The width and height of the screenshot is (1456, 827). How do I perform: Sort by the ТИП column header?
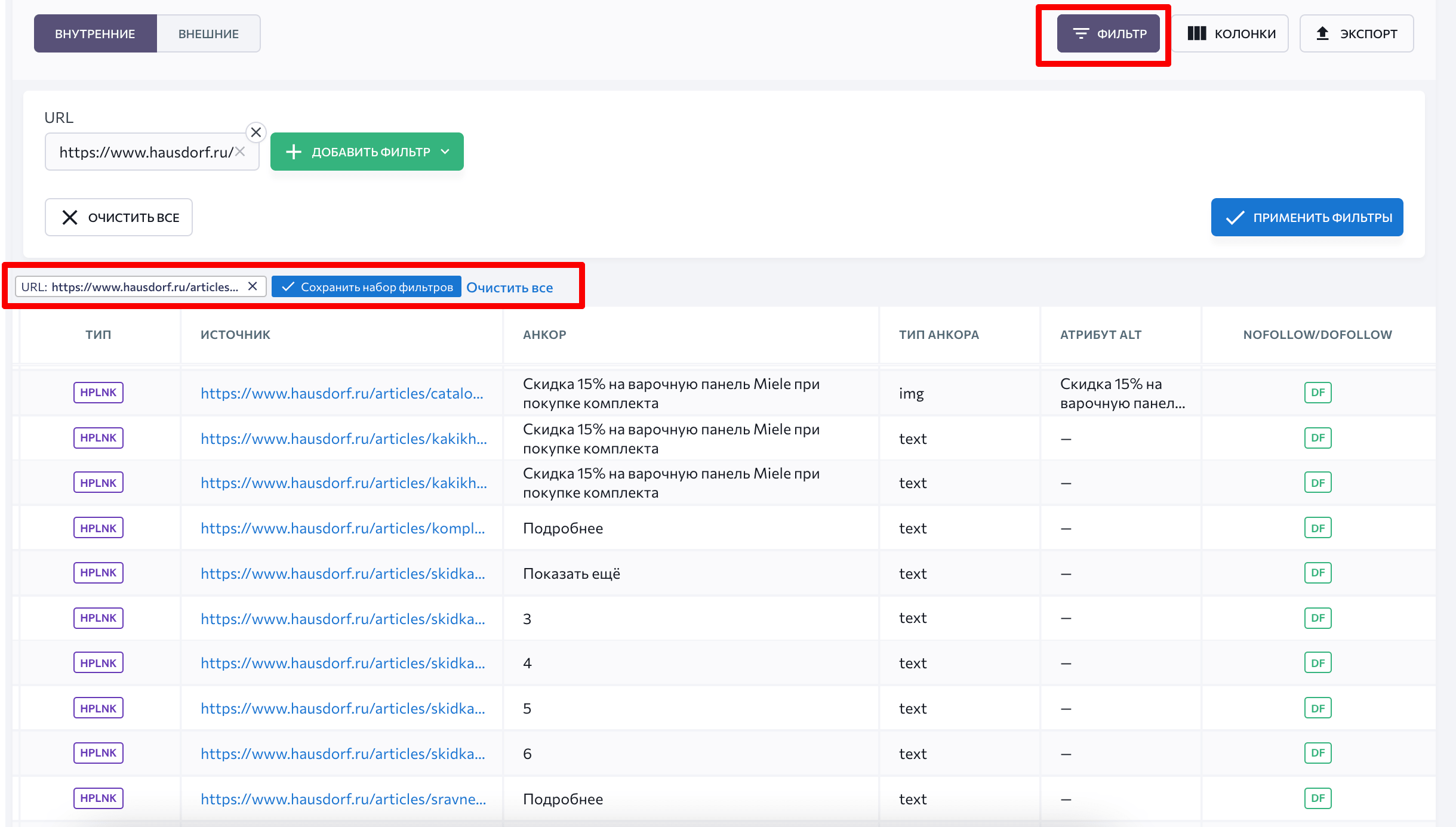(x=98, y=335)
